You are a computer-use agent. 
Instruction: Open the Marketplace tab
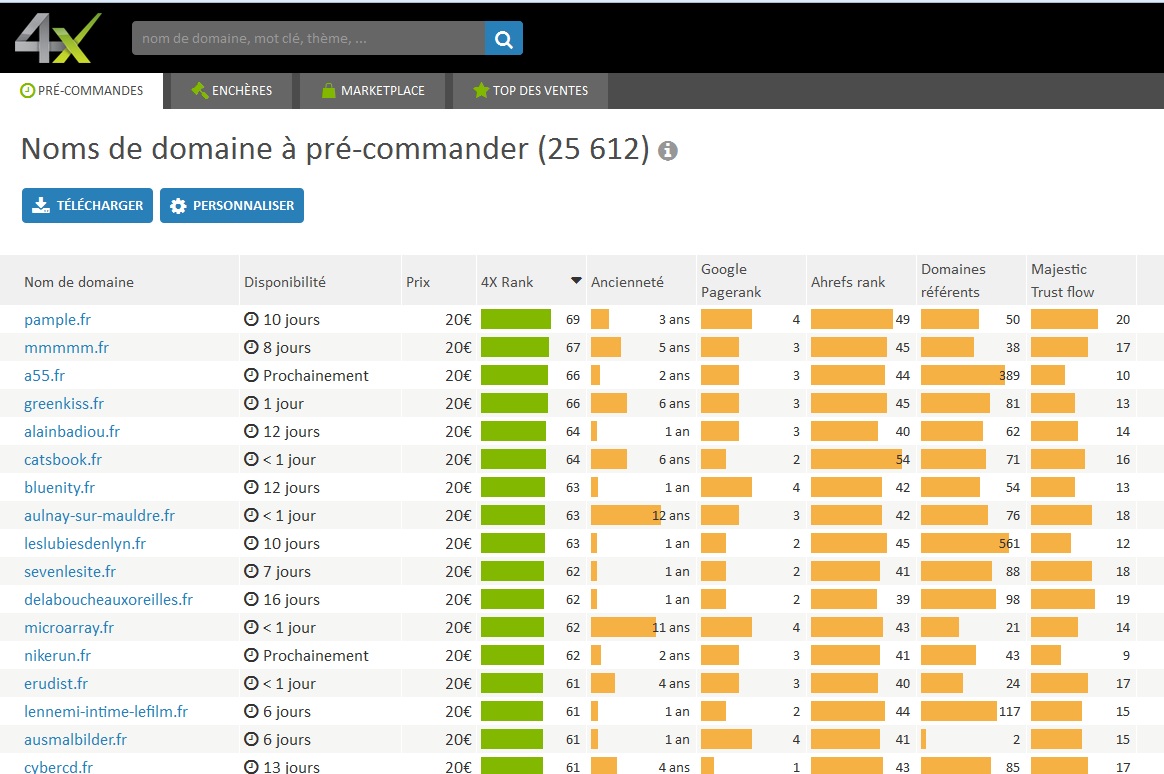373,91
